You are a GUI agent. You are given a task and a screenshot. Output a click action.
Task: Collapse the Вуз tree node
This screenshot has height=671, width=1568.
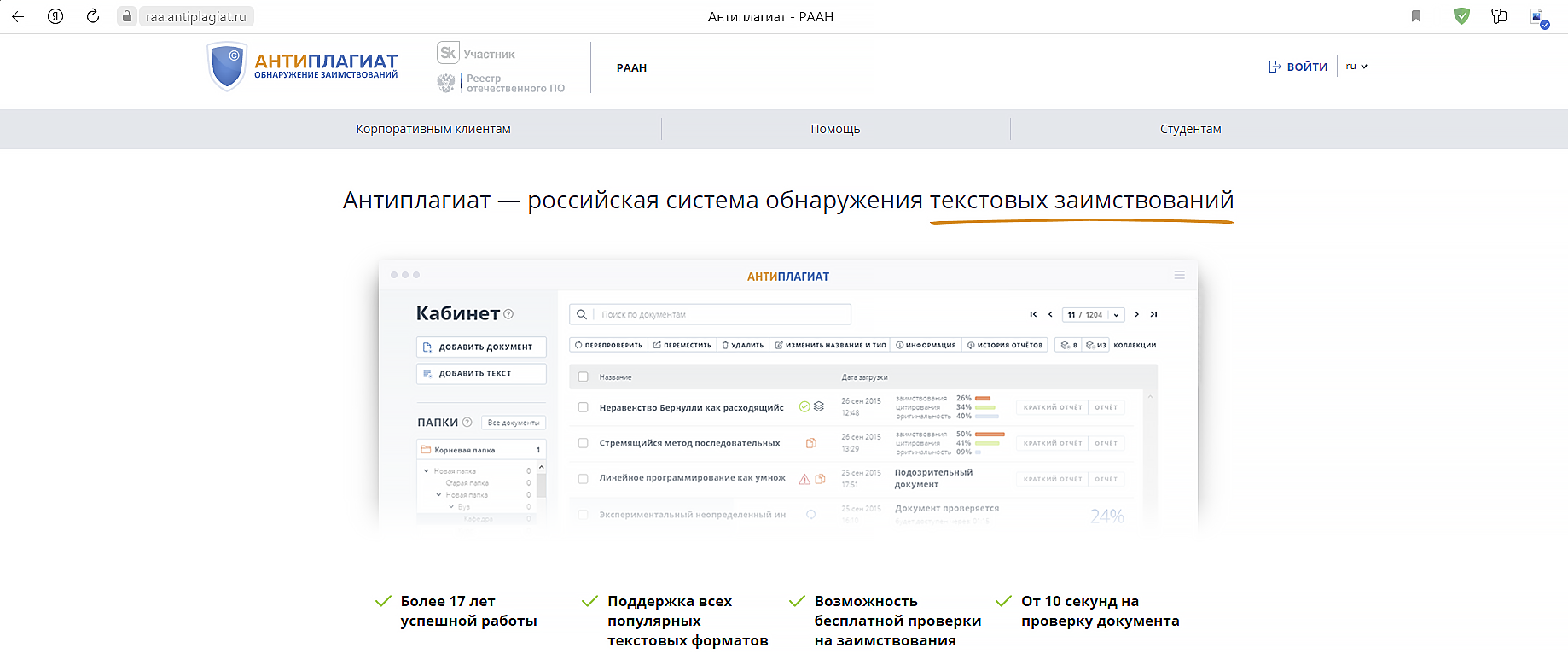pyautogui.click(x=451, y=506)
